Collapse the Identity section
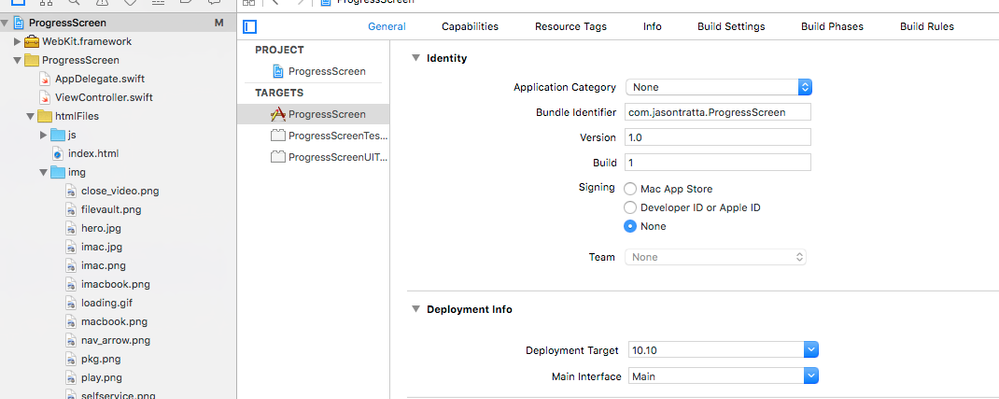The width and height of the screenshot is (999, 399). coord(415,58)
